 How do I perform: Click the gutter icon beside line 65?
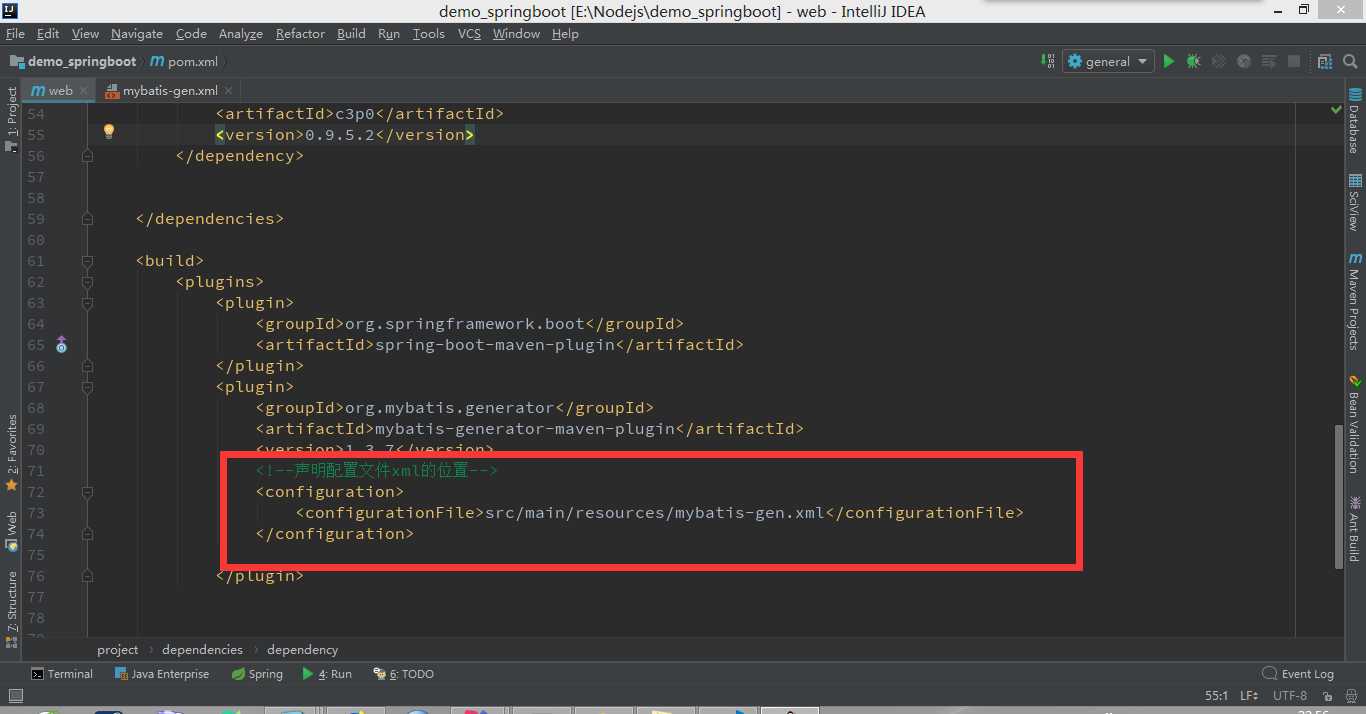[x=61, y=345]
